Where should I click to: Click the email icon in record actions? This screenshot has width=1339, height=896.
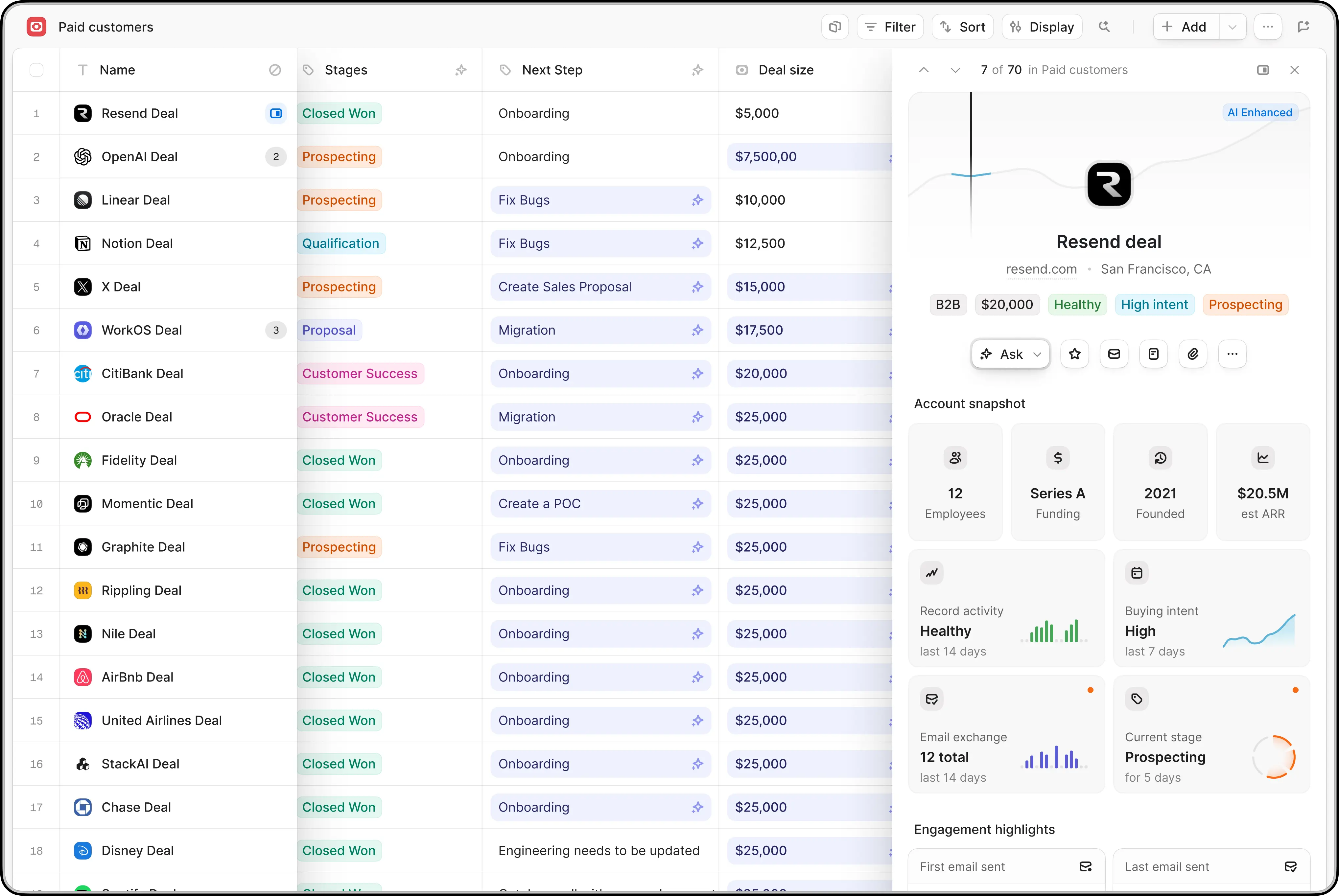(x=1114, y=354)
